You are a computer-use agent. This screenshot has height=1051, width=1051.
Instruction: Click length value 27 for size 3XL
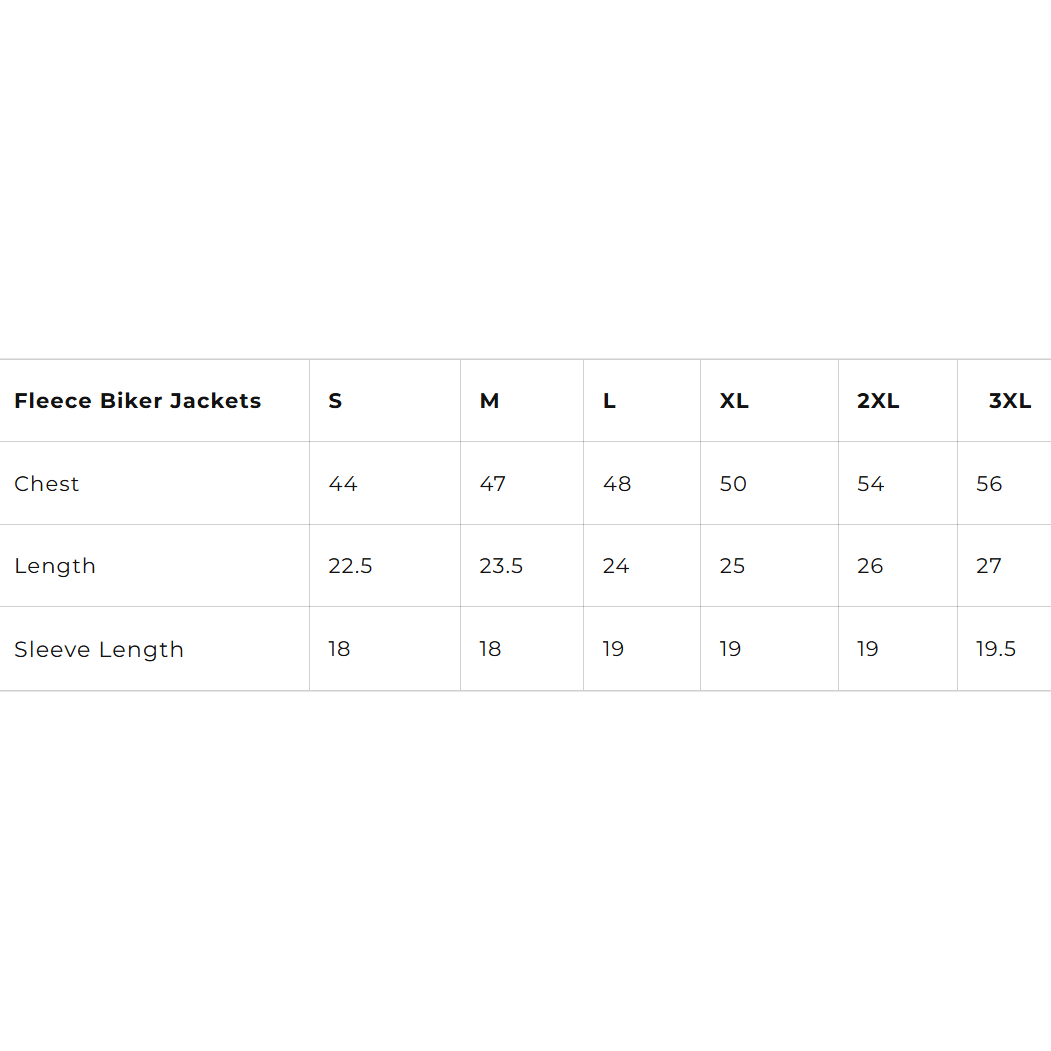point(989,566)
